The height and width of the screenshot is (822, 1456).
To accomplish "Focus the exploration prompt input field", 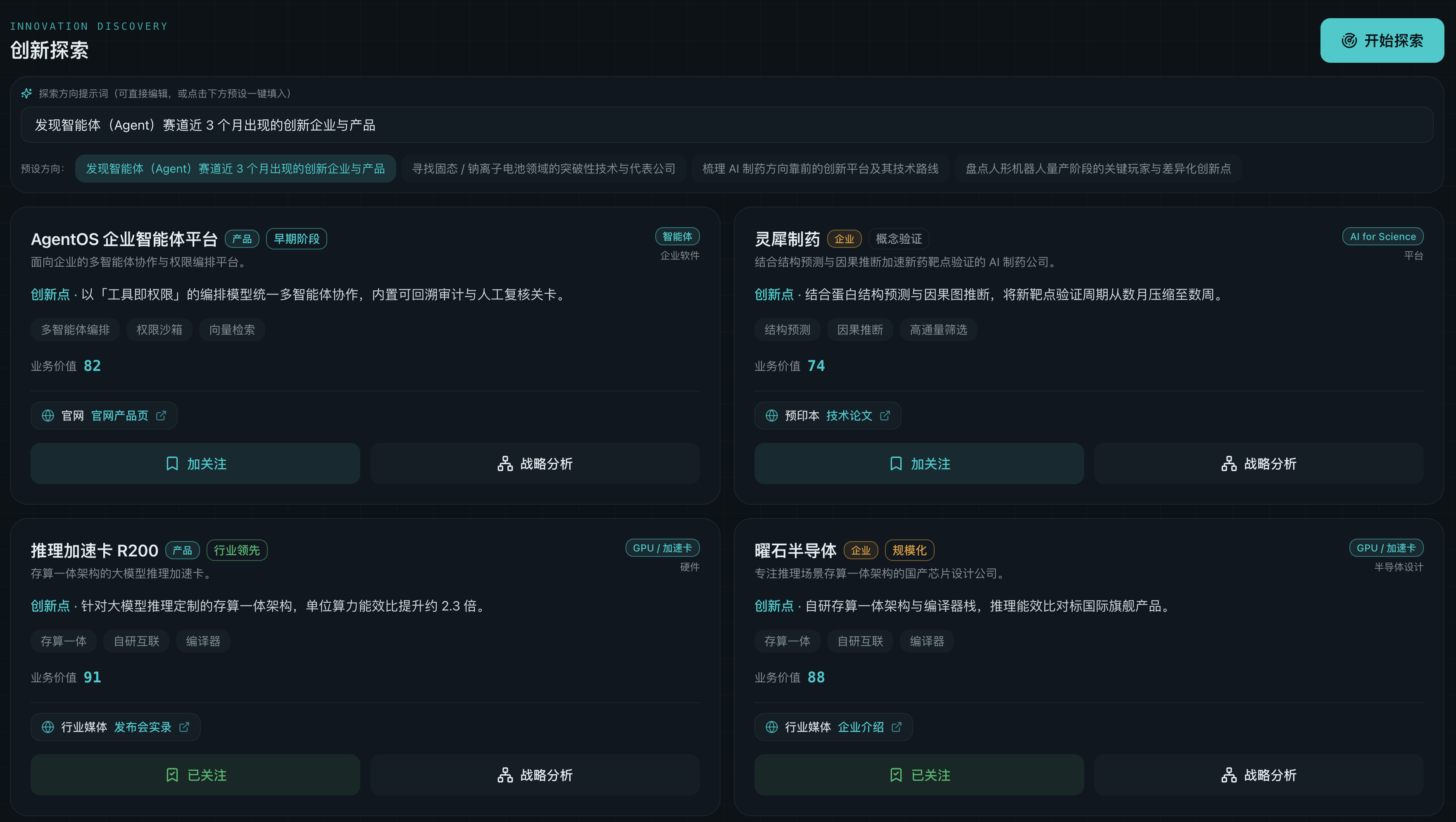I will [727, 125].
